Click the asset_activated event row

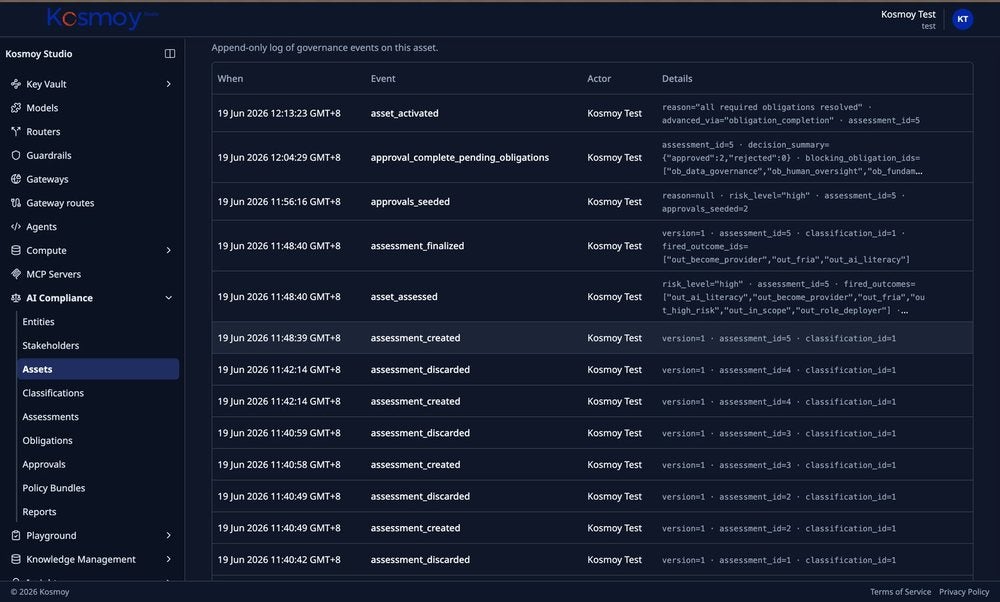coord(592,114)
